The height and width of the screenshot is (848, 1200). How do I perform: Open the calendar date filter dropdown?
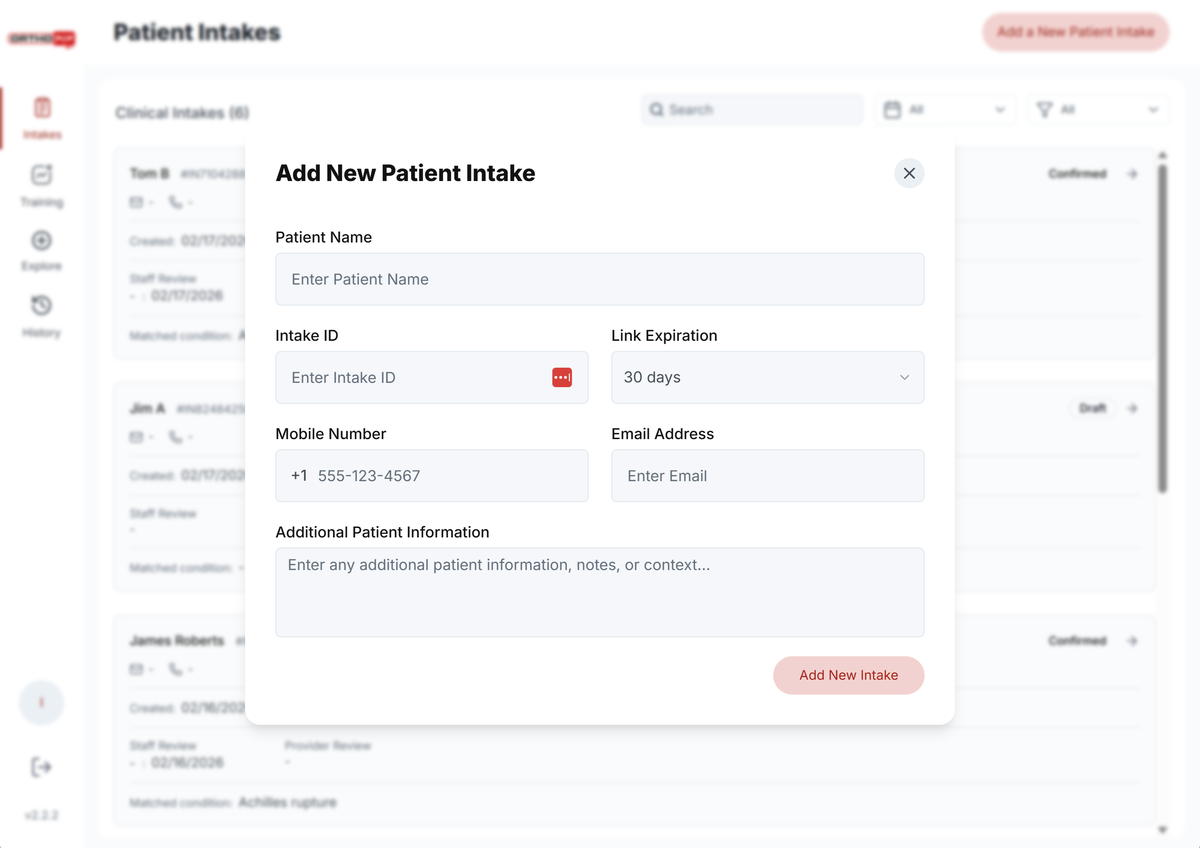click(x=945, y=110)
